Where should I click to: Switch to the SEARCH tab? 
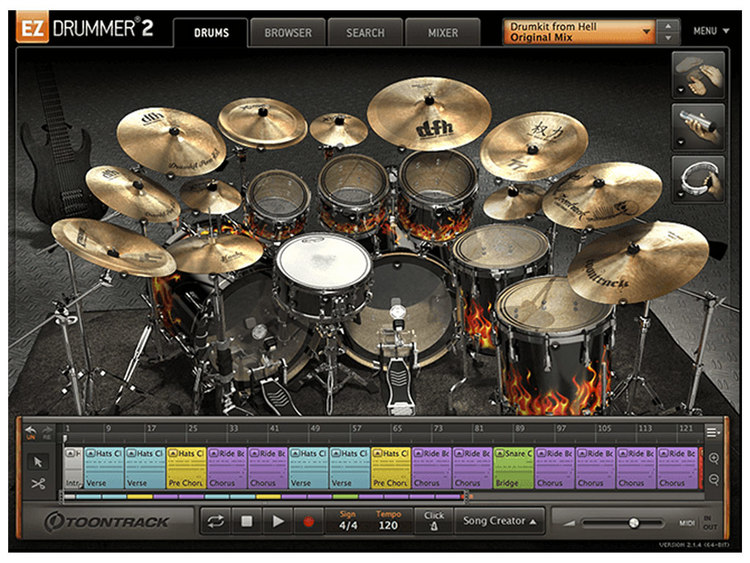coord(365,33)
